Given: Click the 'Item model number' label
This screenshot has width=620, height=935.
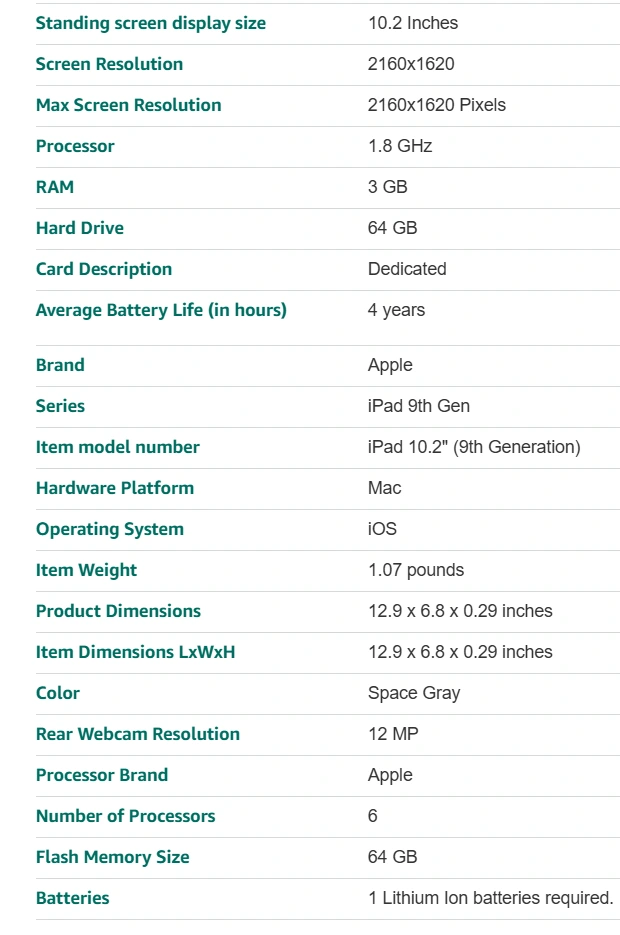Looking at the screenshot, I should tap(117, 447).
